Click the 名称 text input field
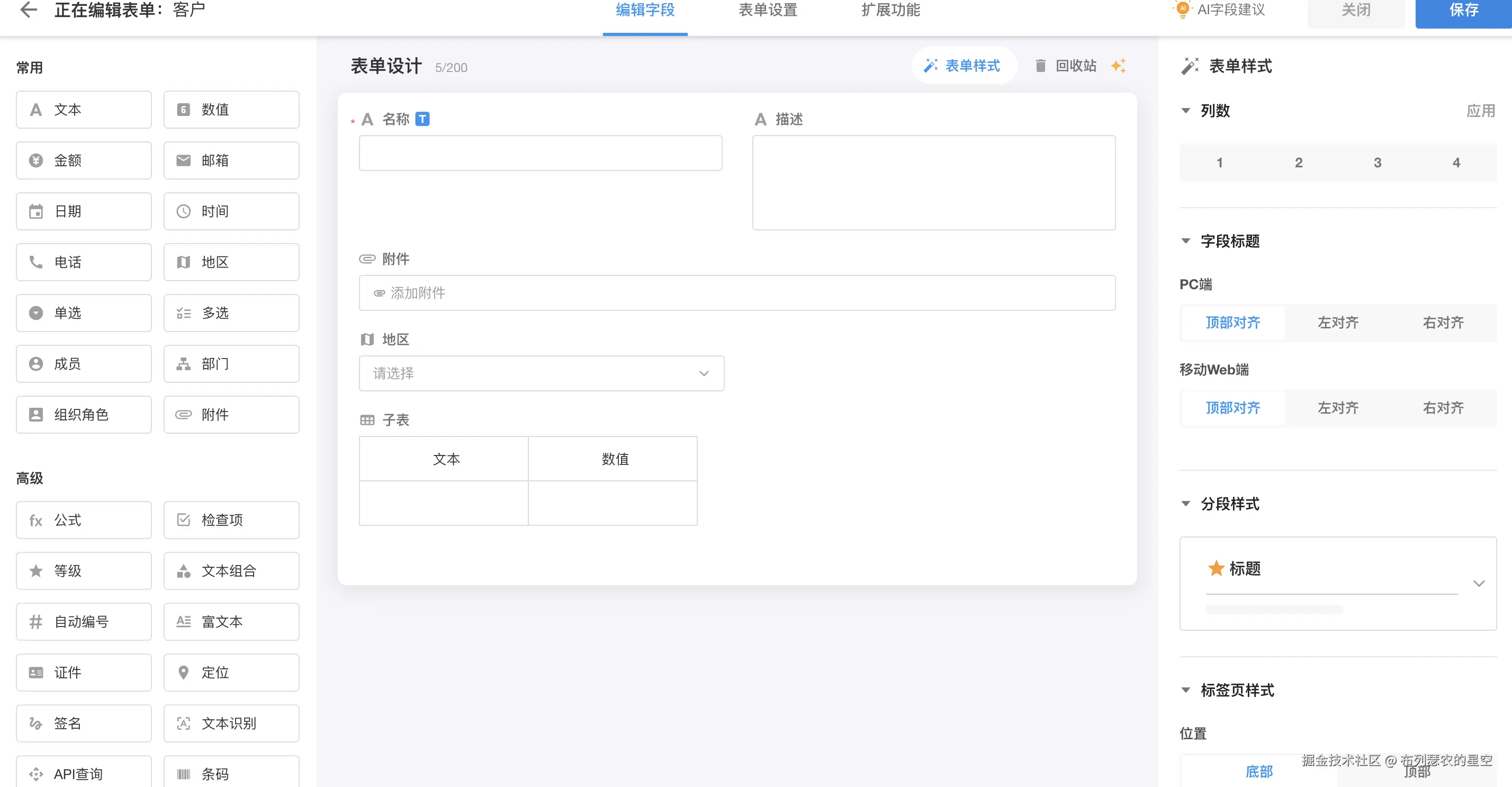The width and height of the screenshot is (1512, 787). tap(540, 153)
